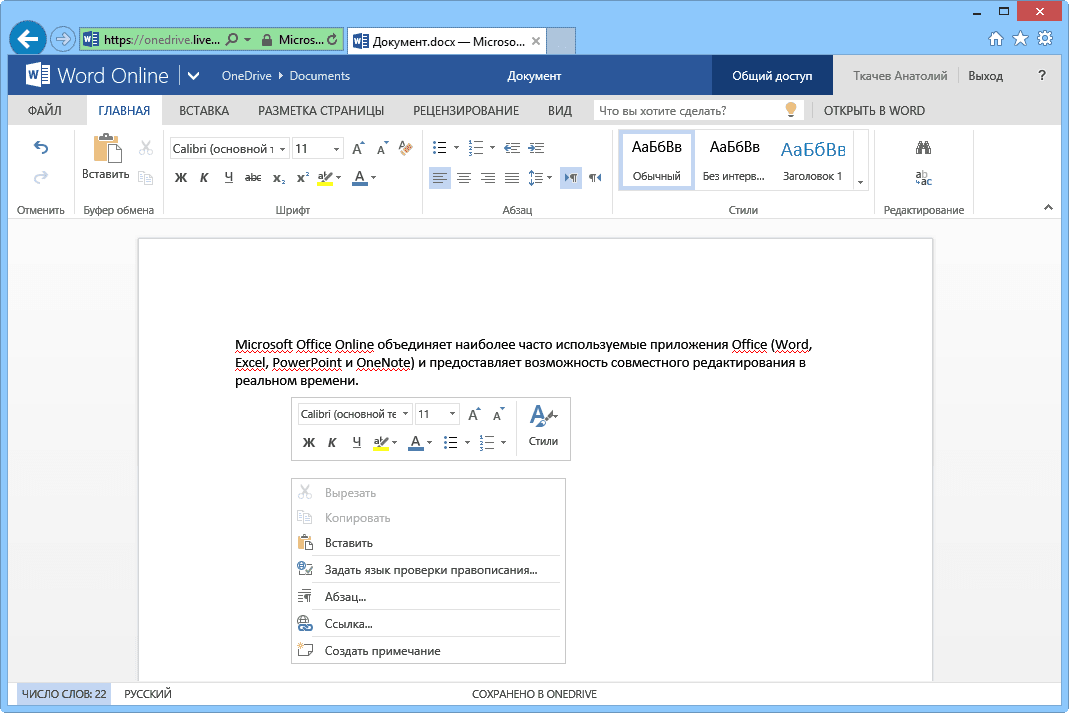This screenshot has height=713, width=1069.
Task: Open the ribbon font size dropdown
Action: coord(336,149)
